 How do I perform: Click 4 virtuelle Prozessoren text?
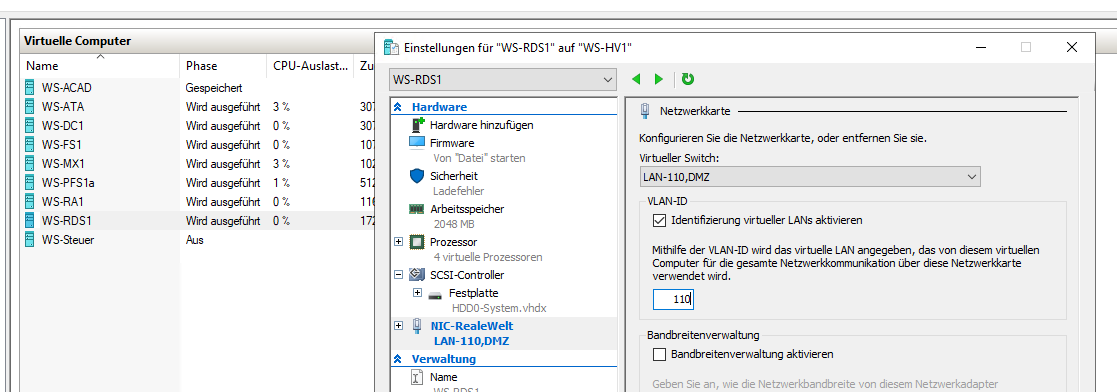pos(488,257)
